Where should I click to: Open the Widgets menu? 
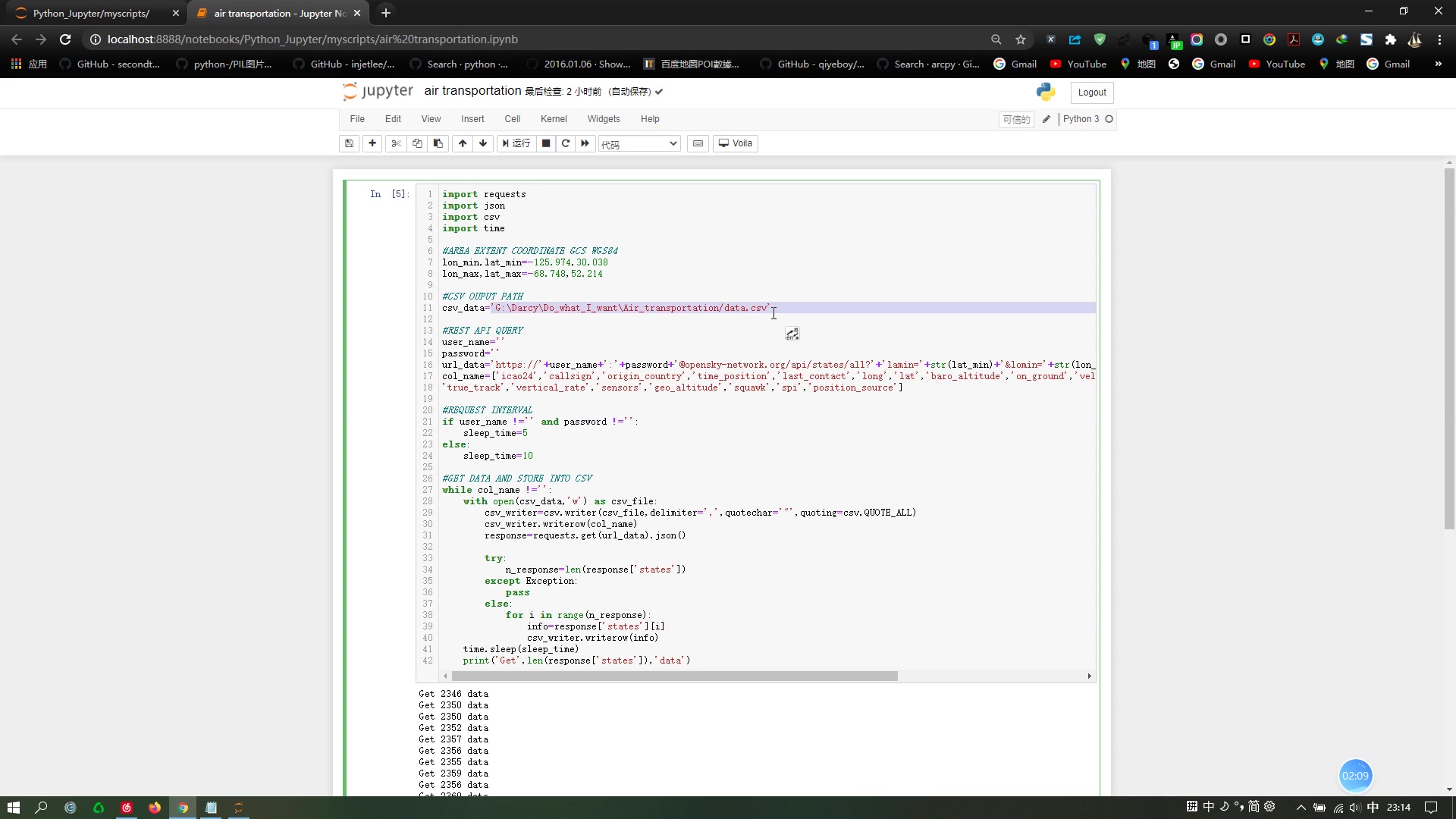(x=604, y=119)
